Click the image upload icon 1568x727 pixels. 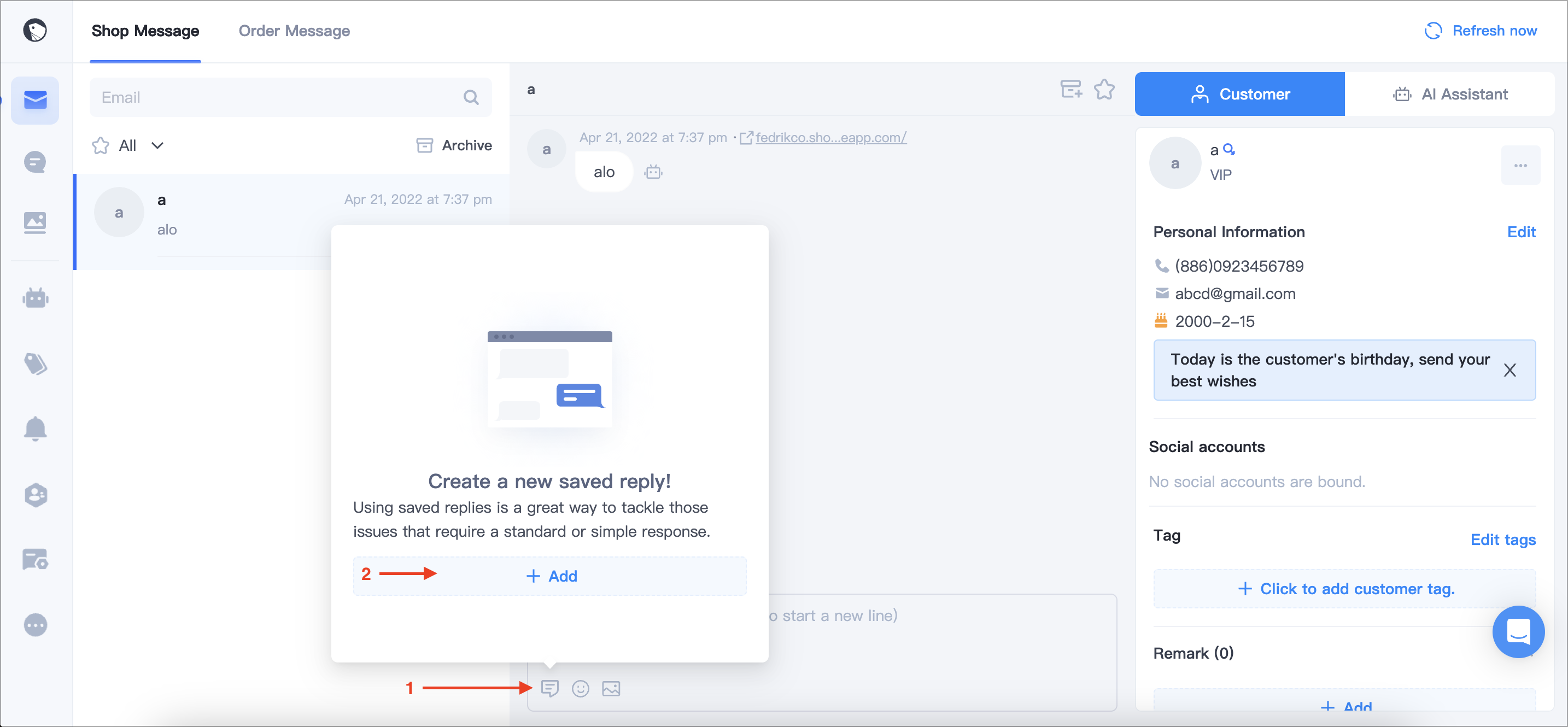pos(611,689)
